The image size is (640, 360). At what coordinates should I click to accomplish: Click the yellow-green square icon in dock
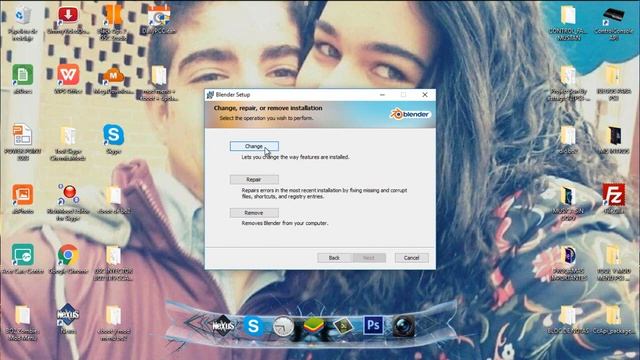(x=343, y=327)
